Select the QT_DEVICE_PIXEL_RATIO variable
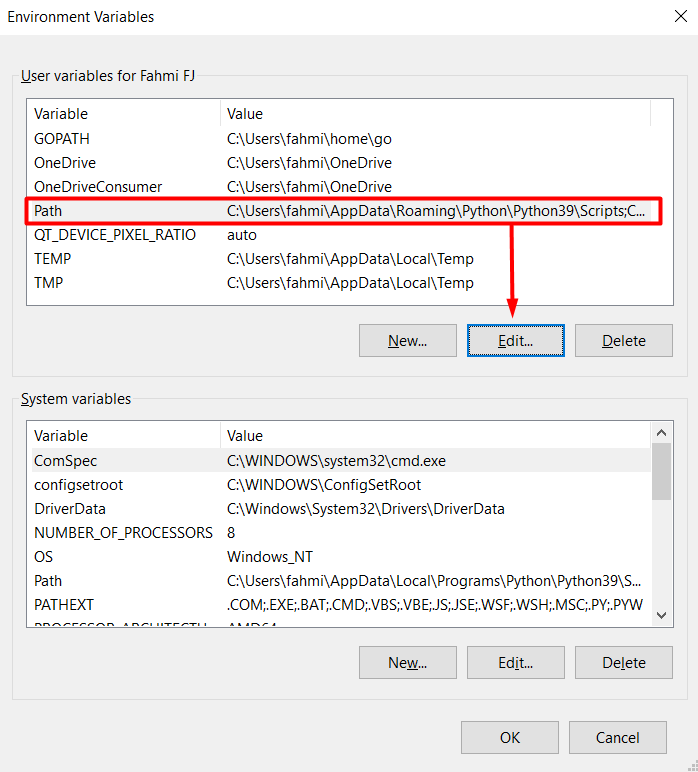Screen dimensions: 698x772 115,235
